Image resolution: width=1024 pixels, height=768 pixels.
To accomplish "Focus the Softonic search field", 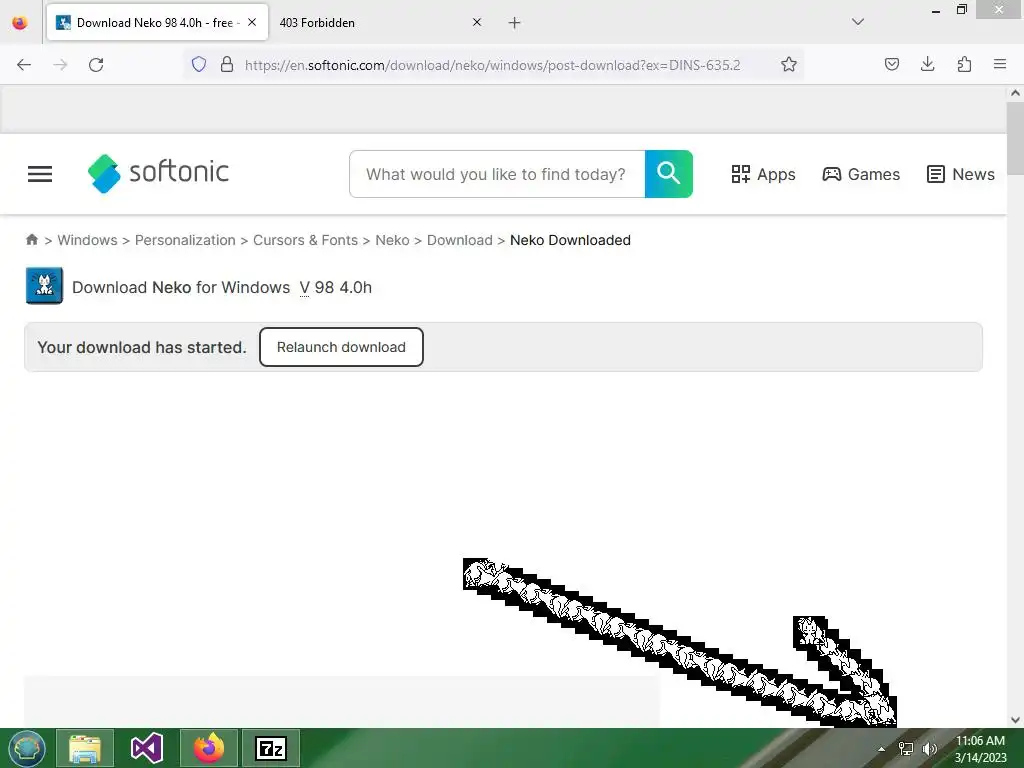I will [497, 174].
